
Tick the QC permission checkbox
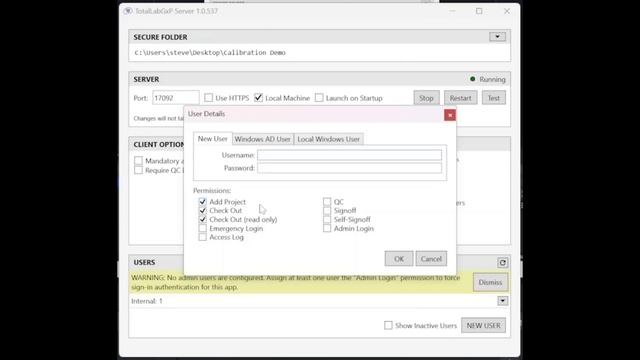click(327, 202)
